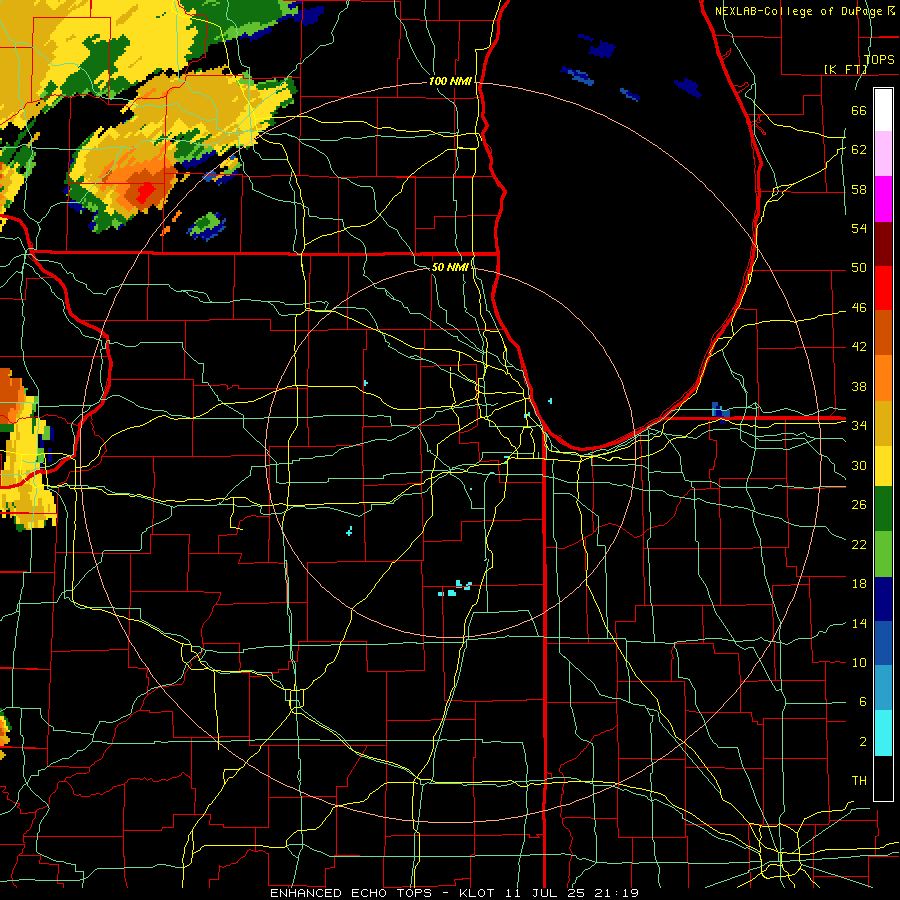900x900 pixels.
Task: Select the "50" scale label
Action: [859, 267]
